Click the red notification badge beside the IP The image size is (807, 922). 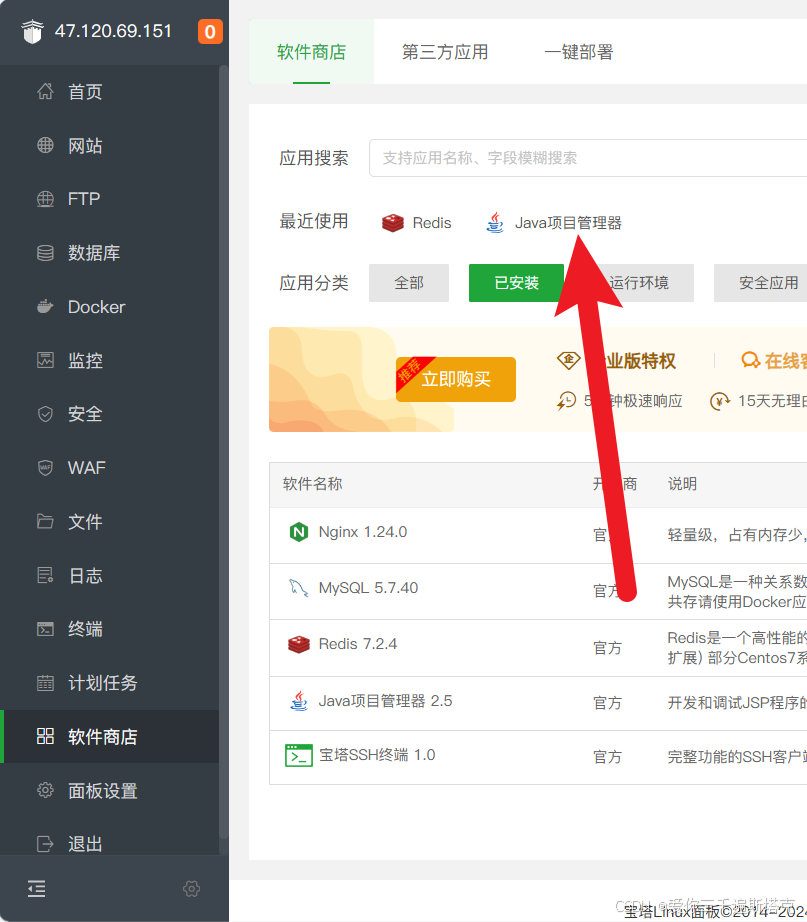click(210, 31)
